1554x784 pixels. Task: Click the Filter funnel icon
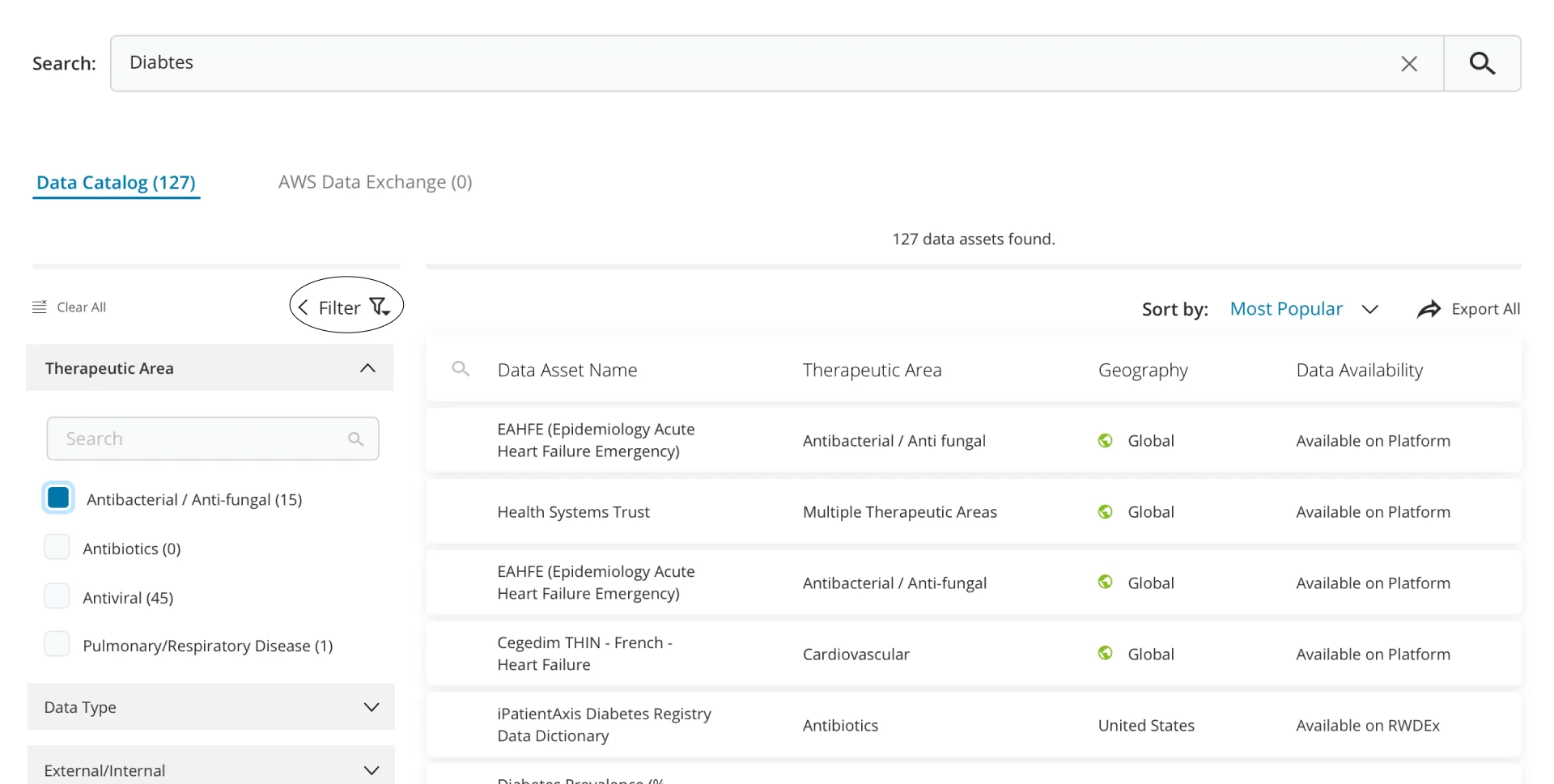click(380, 307)
